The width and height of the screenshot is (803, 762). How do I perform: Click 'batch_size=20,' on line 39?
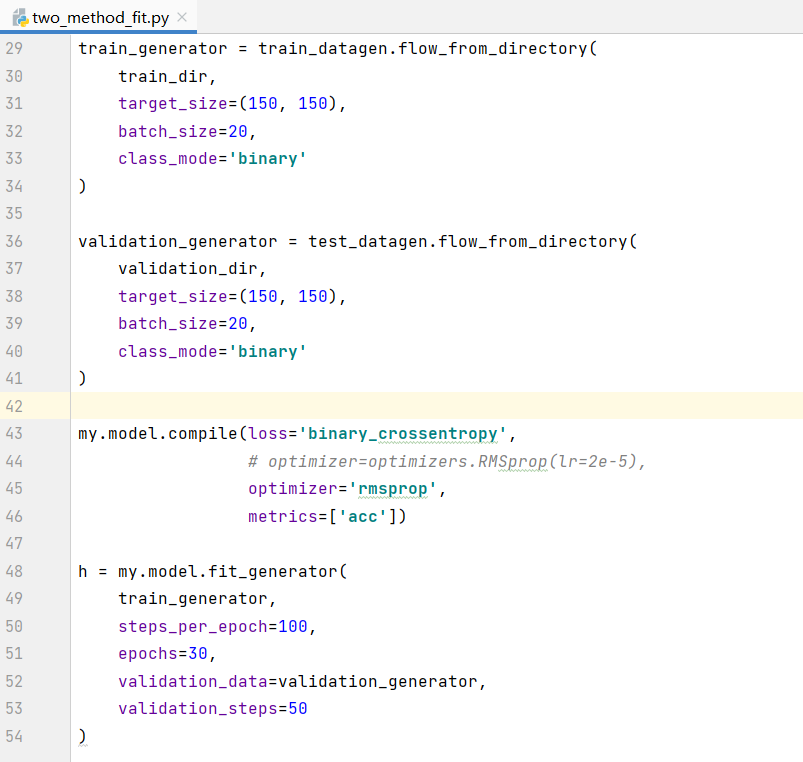point(187,324)
